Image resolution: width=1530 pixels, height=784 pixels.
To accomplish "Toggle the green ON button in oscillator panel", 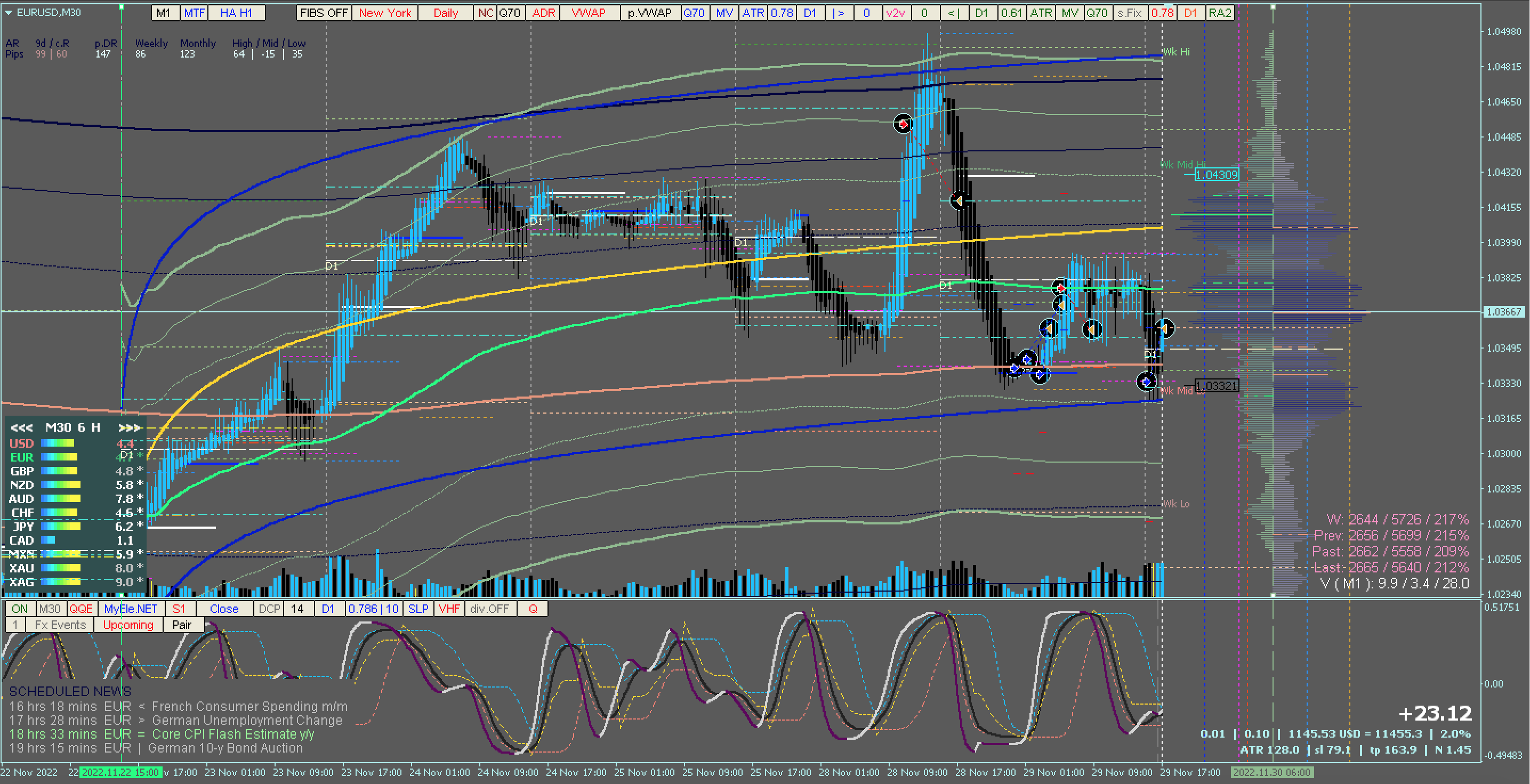I will pos(20,609).
